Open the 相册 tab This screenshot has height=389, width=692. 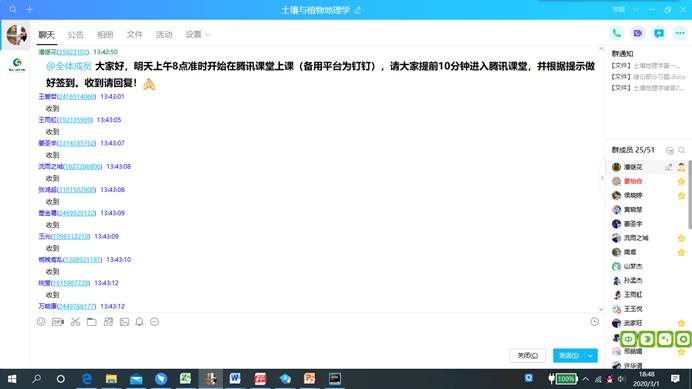click(105, 35)
